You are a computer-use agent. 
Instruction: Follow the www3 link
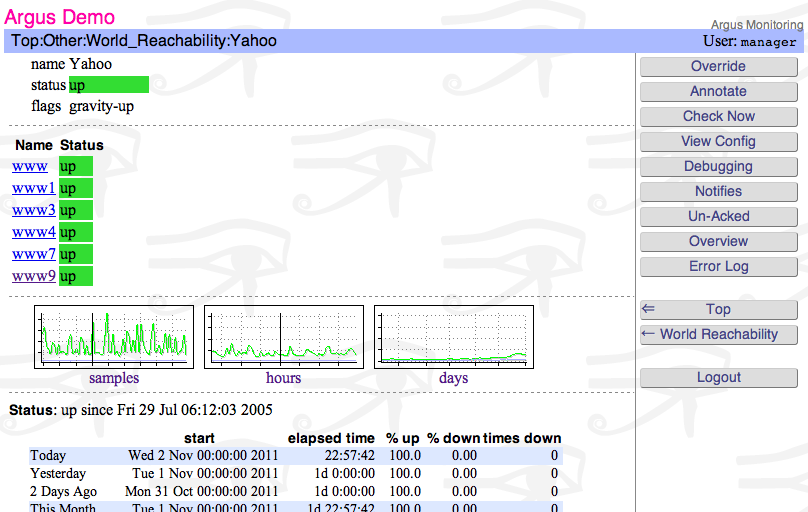pyautogui.click(x=33, y=210)
